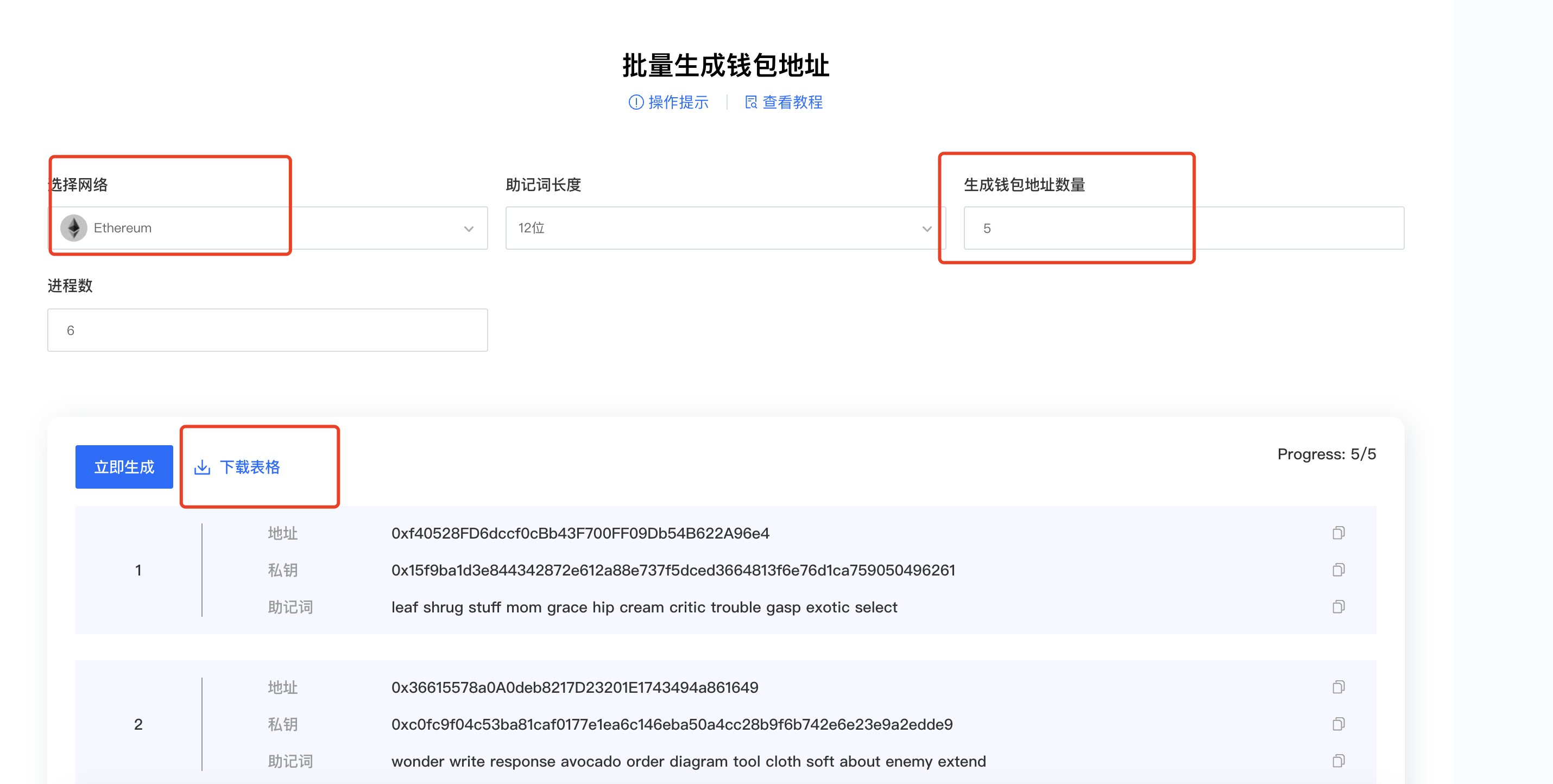The height and width of the screenshot is (784, 1553).
Task: Click the Progress: 5/5 status text
Action: (x=1327, y=454)
